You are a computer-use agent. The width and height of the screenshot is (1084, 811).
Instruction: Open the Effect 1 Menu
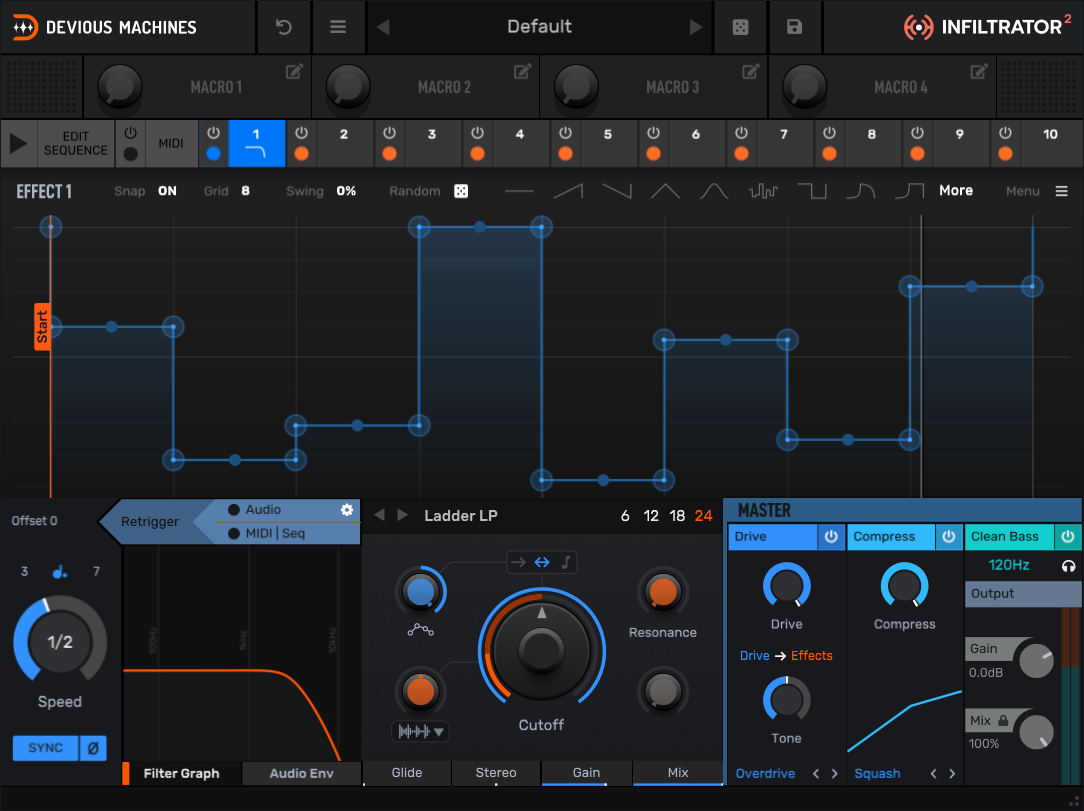(1061, 191)
